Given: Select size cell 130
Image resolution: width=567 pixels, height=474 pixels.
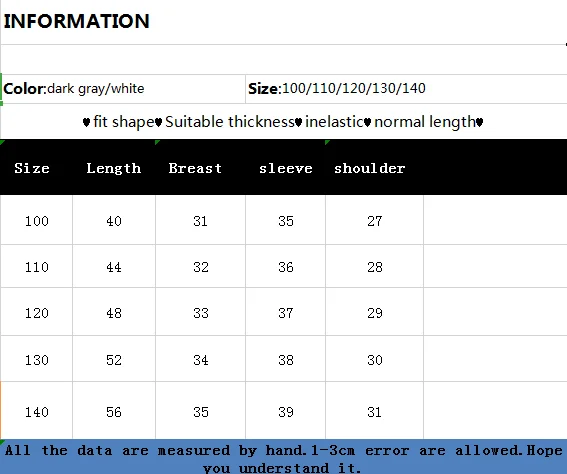Looking at the screenshot, I should [37, 360].
